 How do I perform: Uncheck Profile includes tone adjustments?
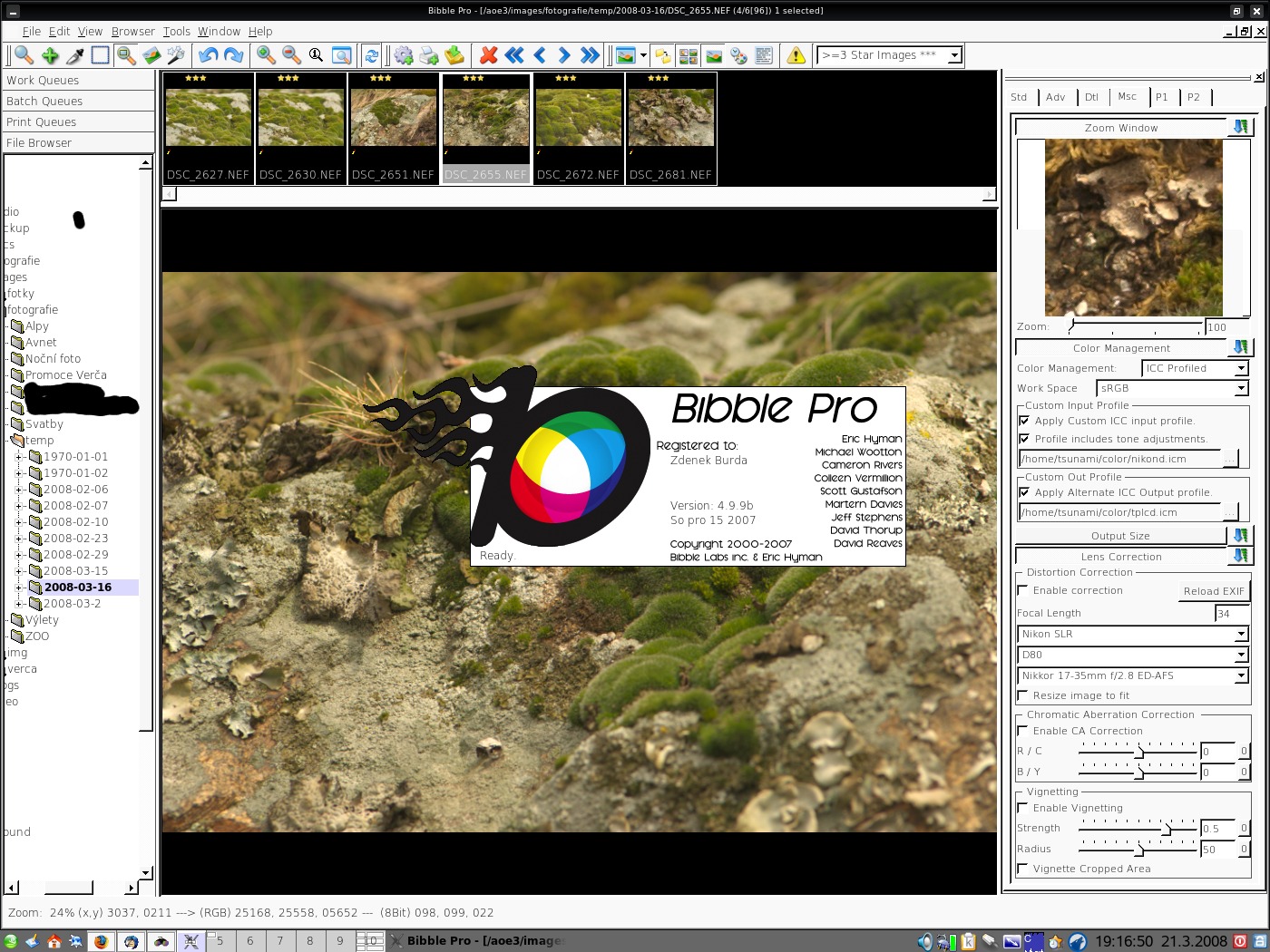coord(1024,439)
